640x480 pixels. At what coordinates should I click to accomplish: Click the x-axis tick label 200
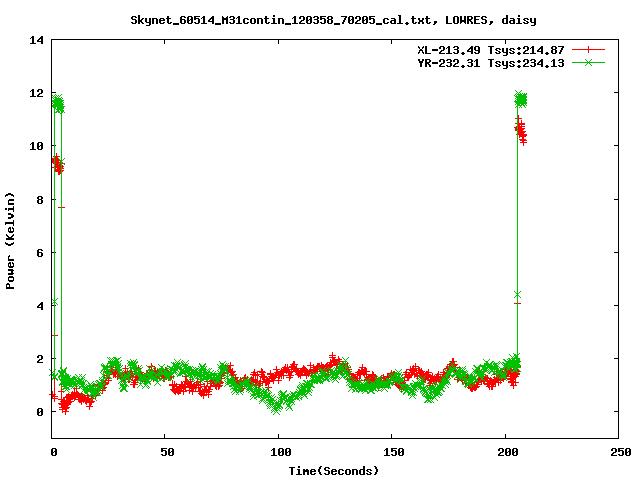click(507, 452)
